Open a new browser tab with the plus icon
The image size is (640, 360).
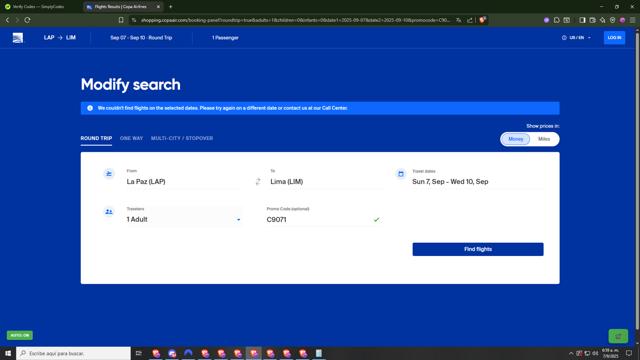click(x=171, y=7)
